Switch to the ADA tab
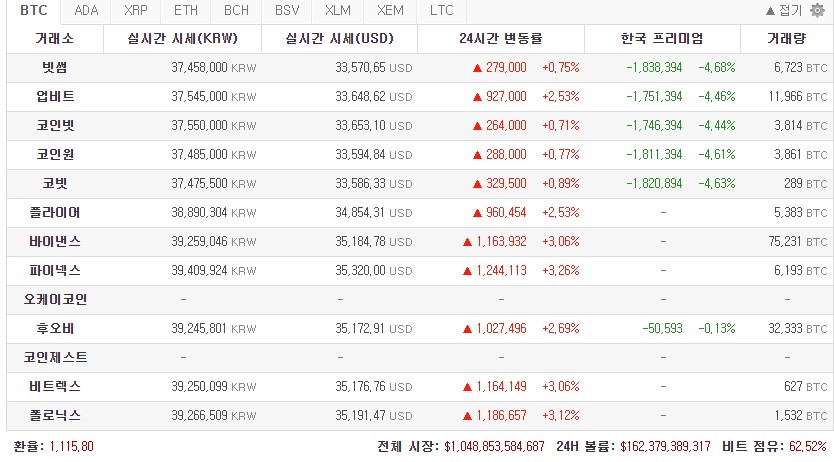This screenshot has width=834, height=462. [x=86, y=10]
